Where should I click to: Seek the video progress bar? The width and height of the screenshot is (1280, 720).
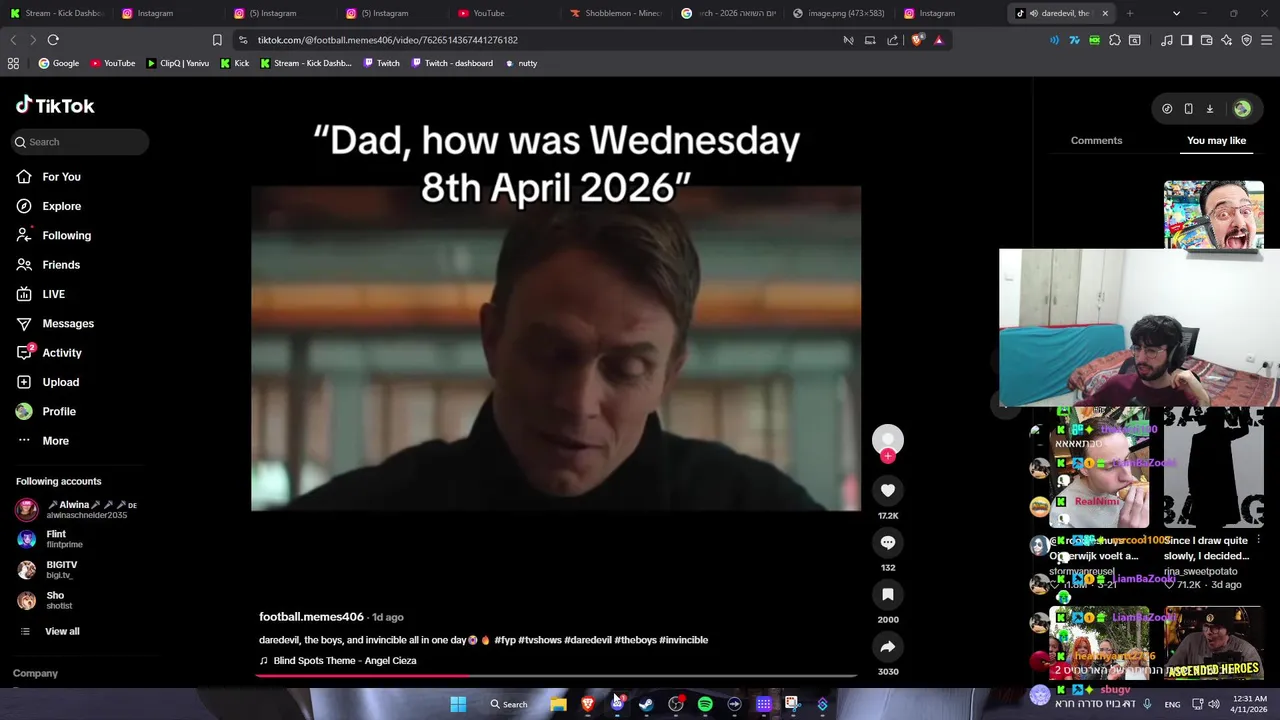coord(556,676)
